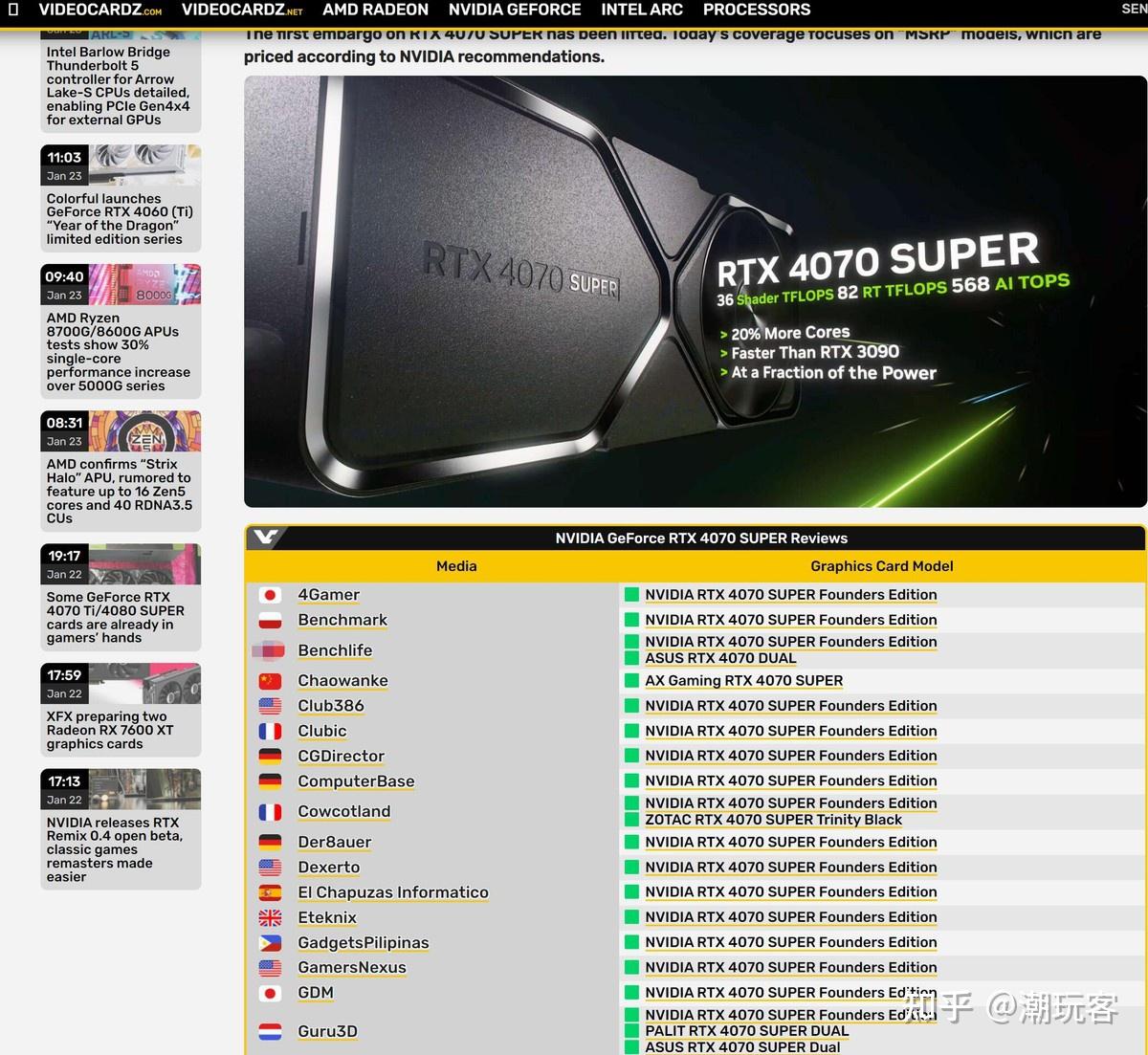
Task: Click the Philippines flag beside GadgetsPilipinas
Action: [271, 942]
